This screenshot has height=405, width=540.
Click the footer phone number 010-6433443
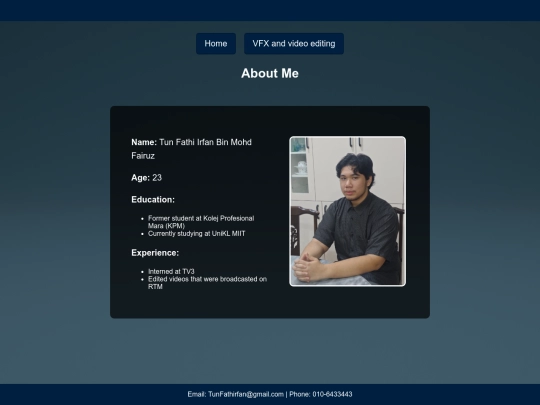coord(332,394)
